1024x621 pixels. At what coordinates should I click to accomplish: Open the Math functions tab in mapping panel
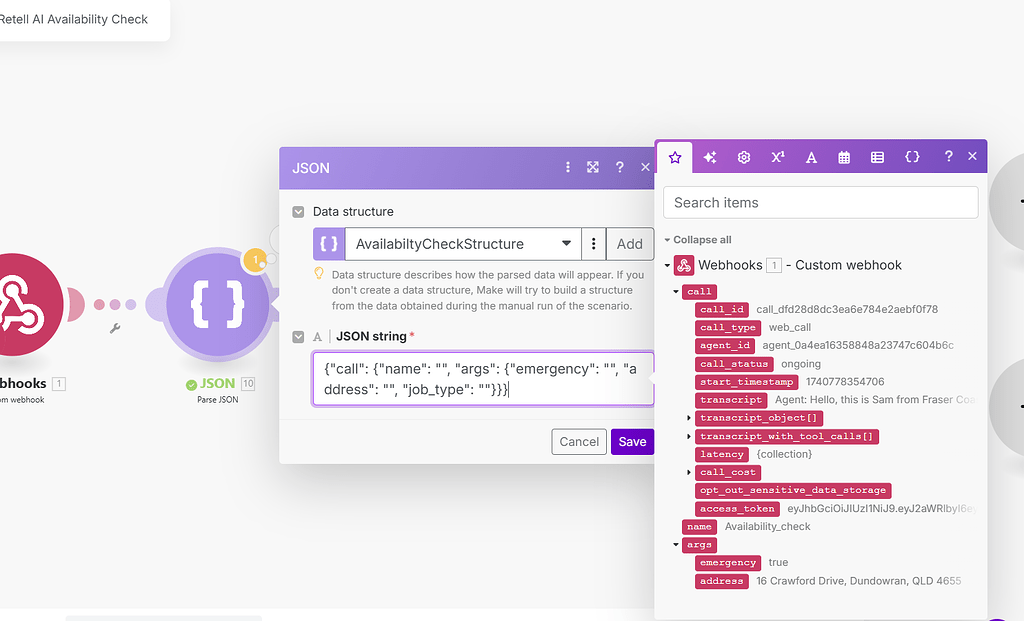[777, 157]
